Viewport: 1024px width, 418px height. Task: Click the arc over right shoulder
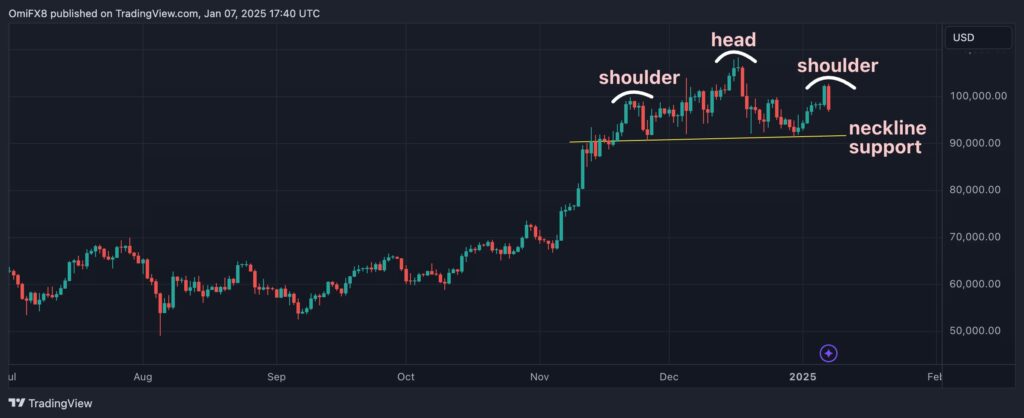830,82
